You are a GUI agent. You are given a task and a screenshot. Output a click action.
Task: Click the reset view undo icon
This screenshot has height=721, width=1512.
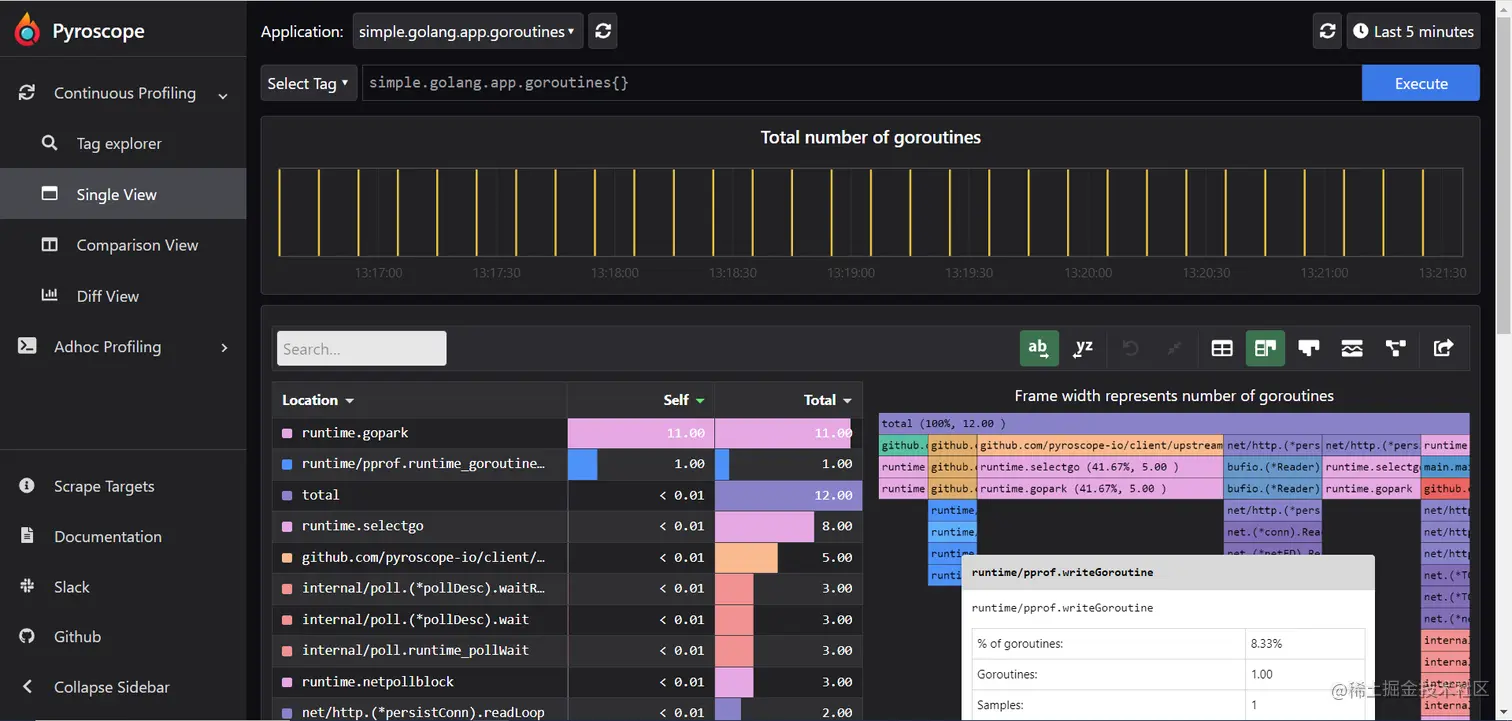coord(1131,348)
